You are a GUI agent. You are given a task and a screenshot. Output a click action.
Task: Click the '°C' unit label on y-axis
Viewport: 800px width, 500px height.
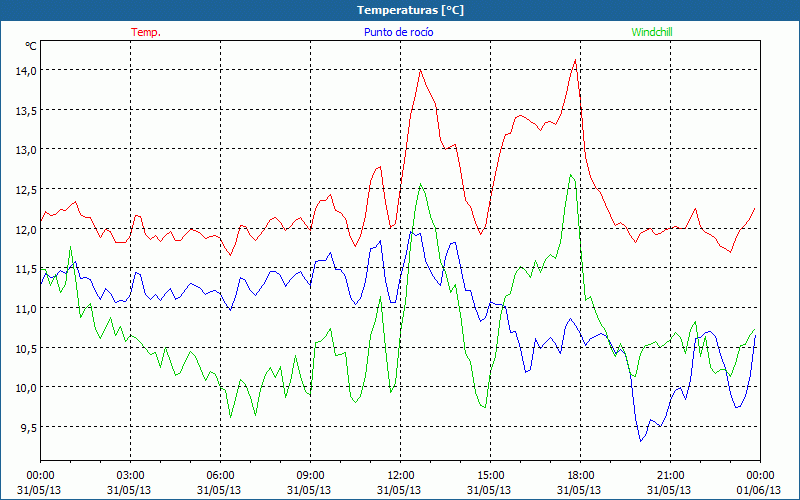31,46
